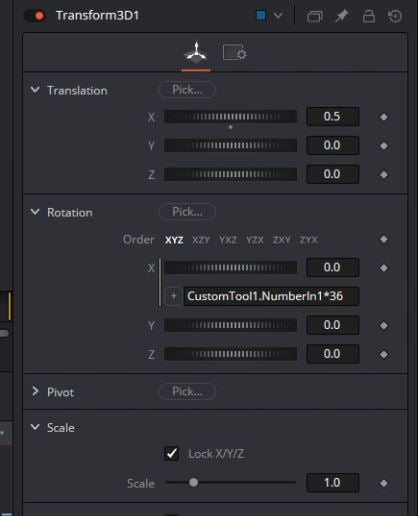The image size is (418, 516).
Task: Add keyframe for Translation Z
Action: (384, 174)
